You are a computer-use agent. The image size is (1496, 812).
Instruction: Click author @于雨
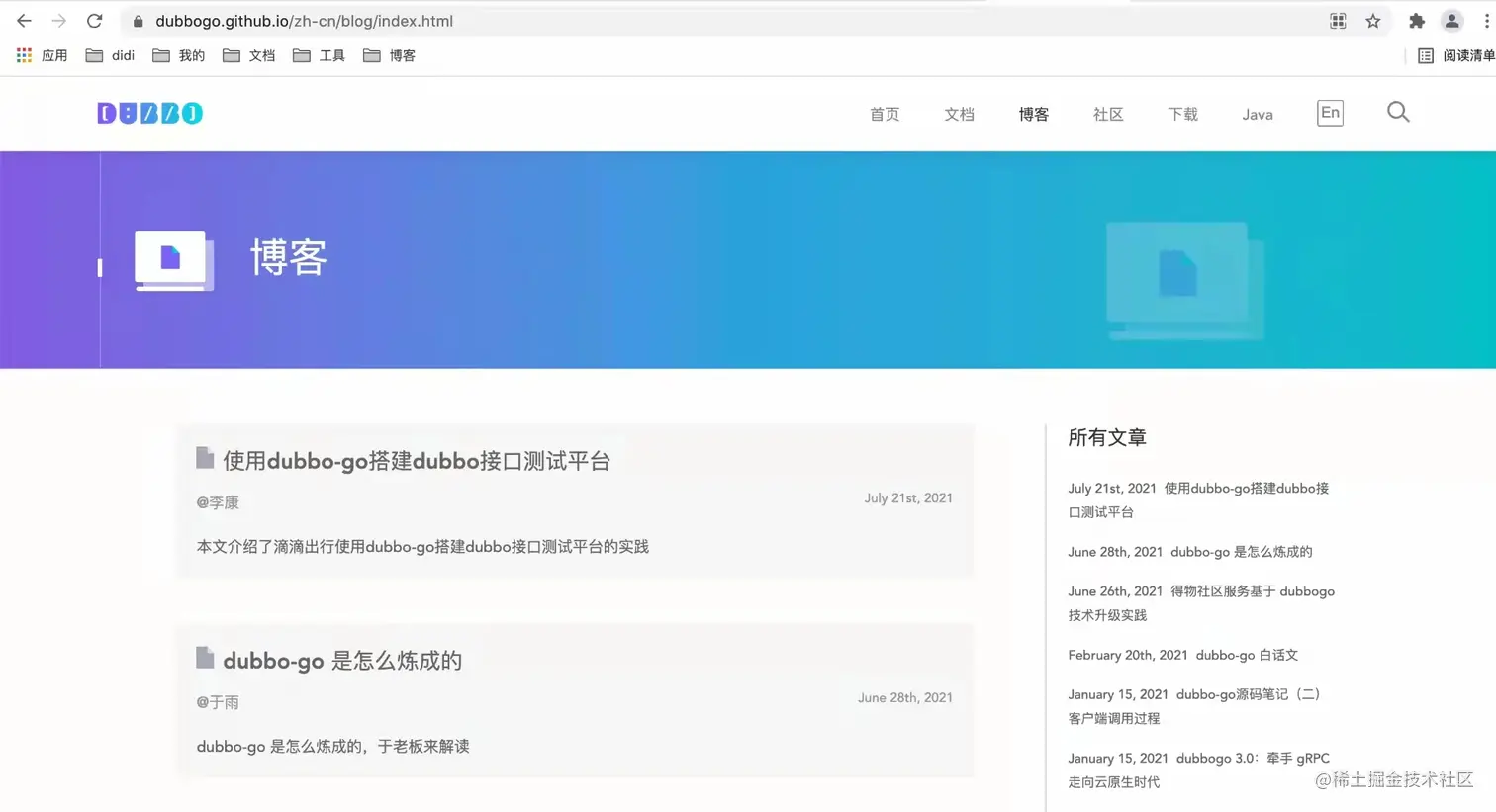pos(218,702)
